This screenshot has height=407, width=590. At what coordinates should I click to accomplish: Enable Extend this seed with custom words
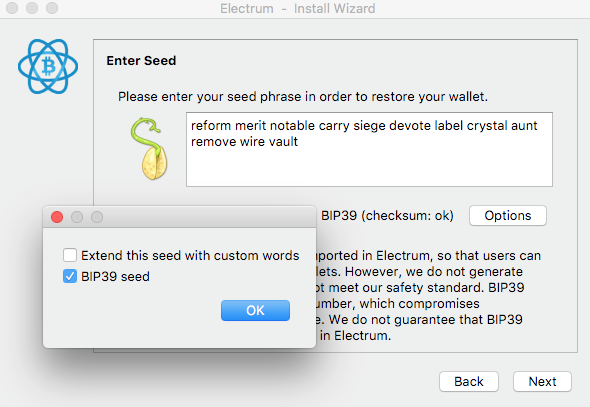pyautogui.click(x=70, y=255)
